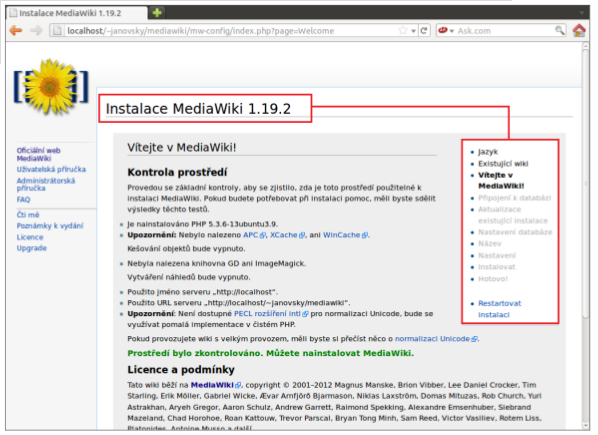The image size is (598, 435).
Task: Bookmark the page with the star icon
Action: point(403,30)
